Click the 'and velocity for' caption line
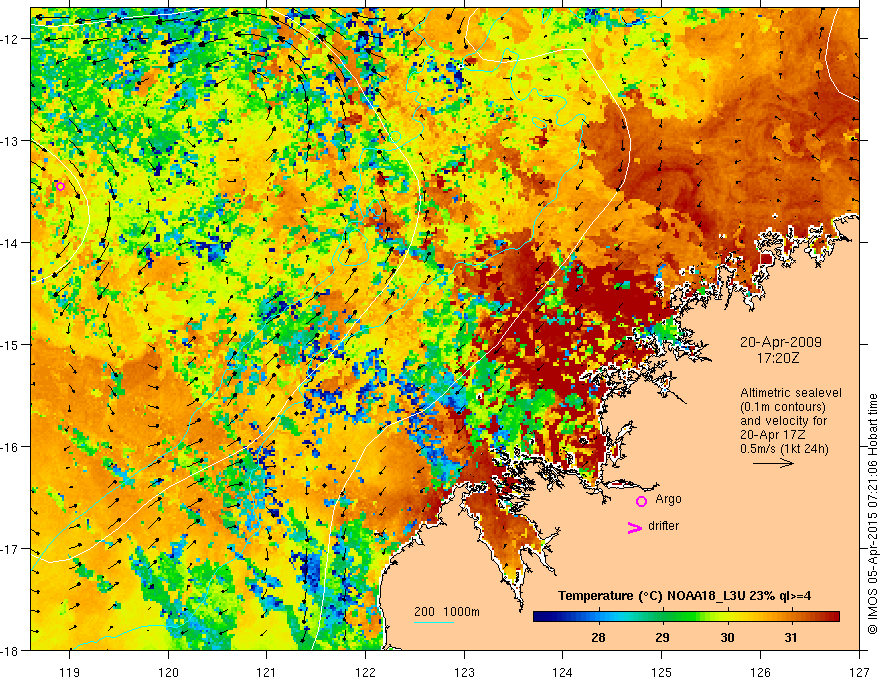This screenshot has height=680, width=880. (x=783, y=421)
